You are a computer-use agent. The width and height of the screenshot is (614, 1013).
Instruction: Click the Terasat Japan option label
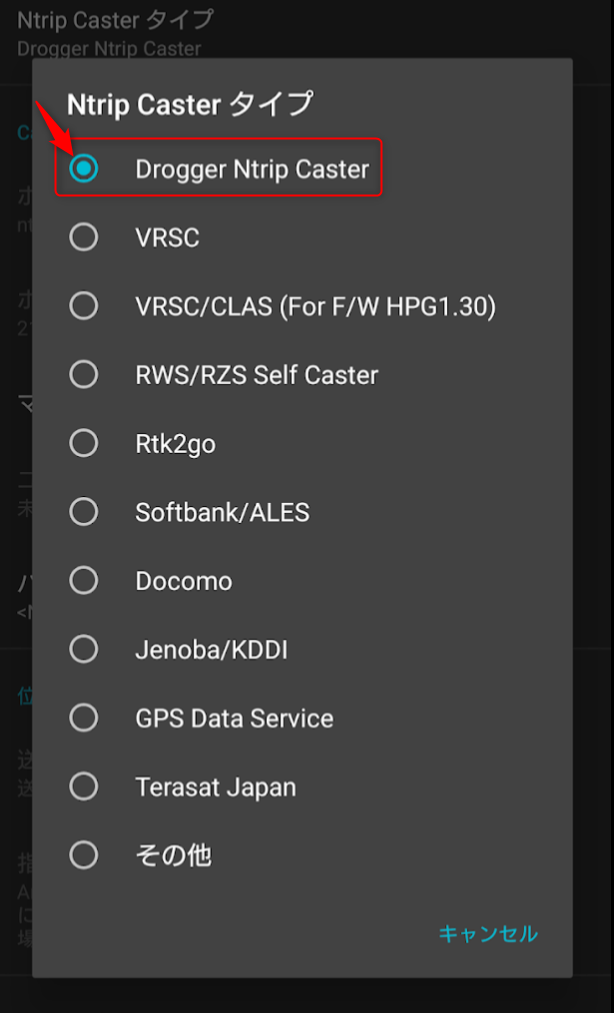pos(215,786)
